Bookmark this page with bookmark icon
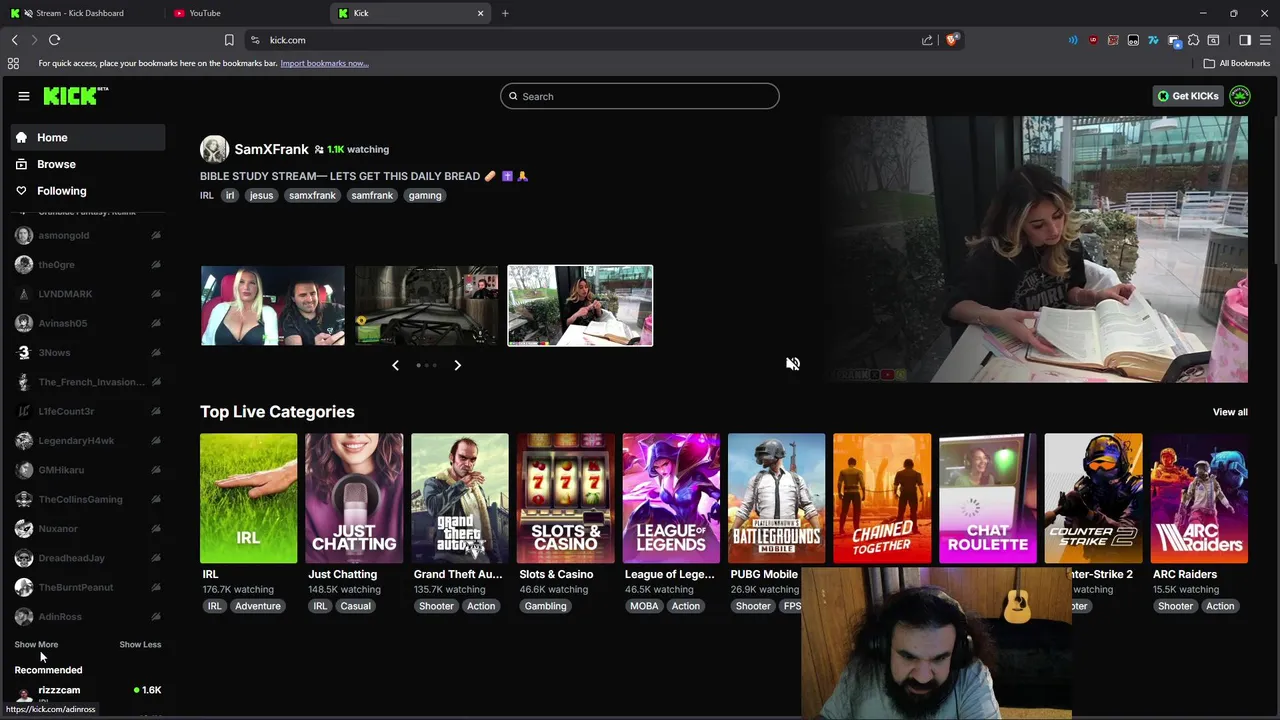Image resolution: width=1280 pixels, height=720 pixels. point(229,40)
